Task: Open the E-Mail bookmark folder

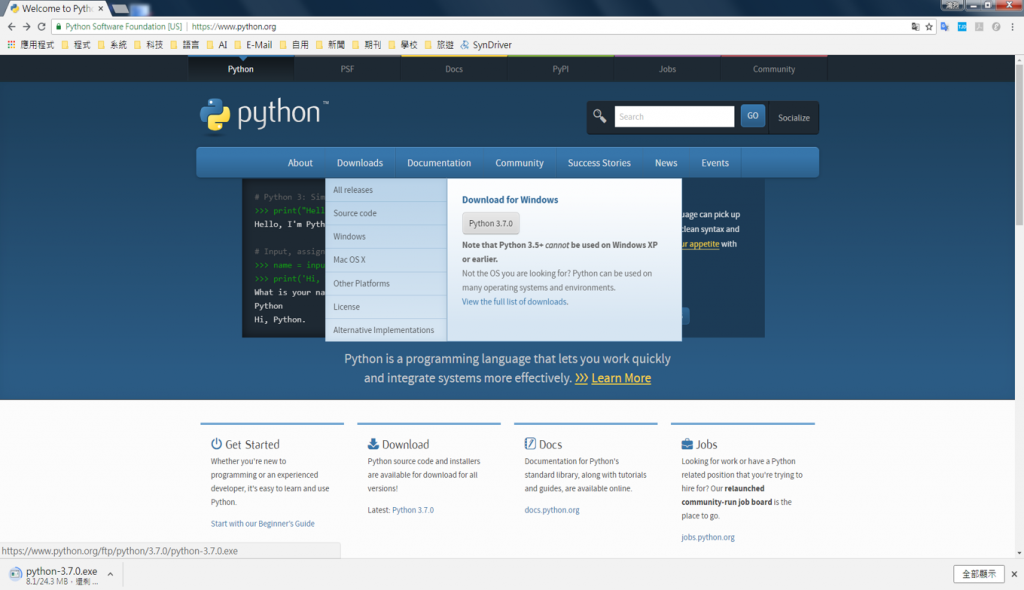Action: (253, 44)
